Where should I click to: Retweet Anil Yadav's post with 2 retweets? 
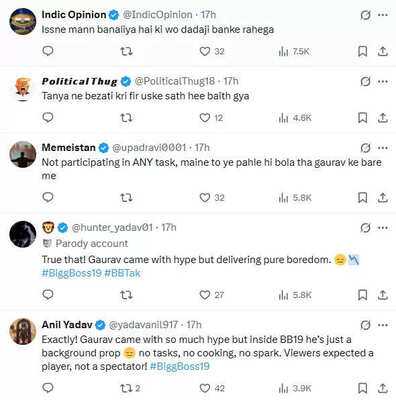[x=130, y=388]
